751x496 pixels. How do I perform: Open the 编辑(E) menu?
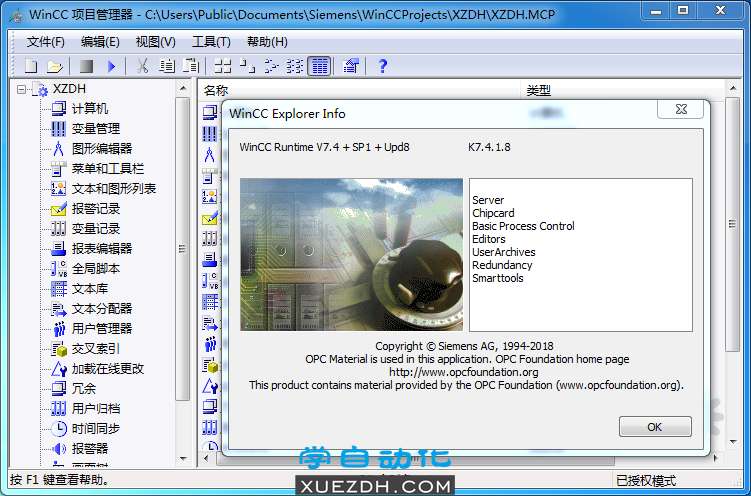point(100,42)
